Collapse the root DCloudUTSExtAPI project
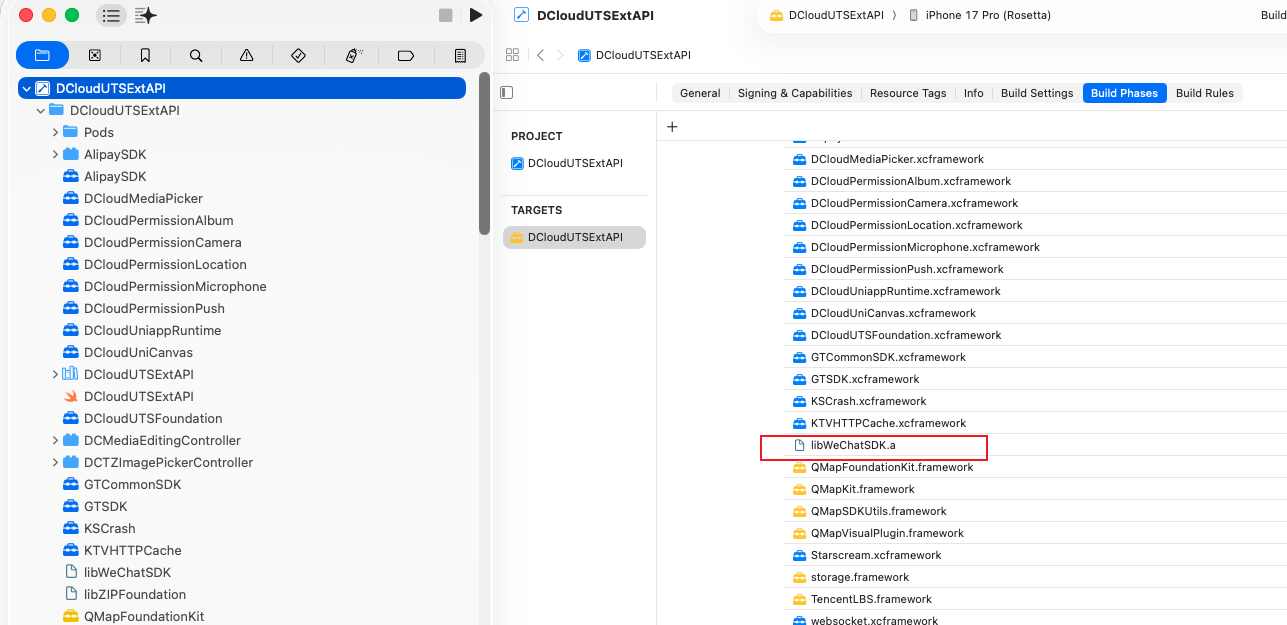The width and height of the screenshot is (1287, 625). click(27, 88)
